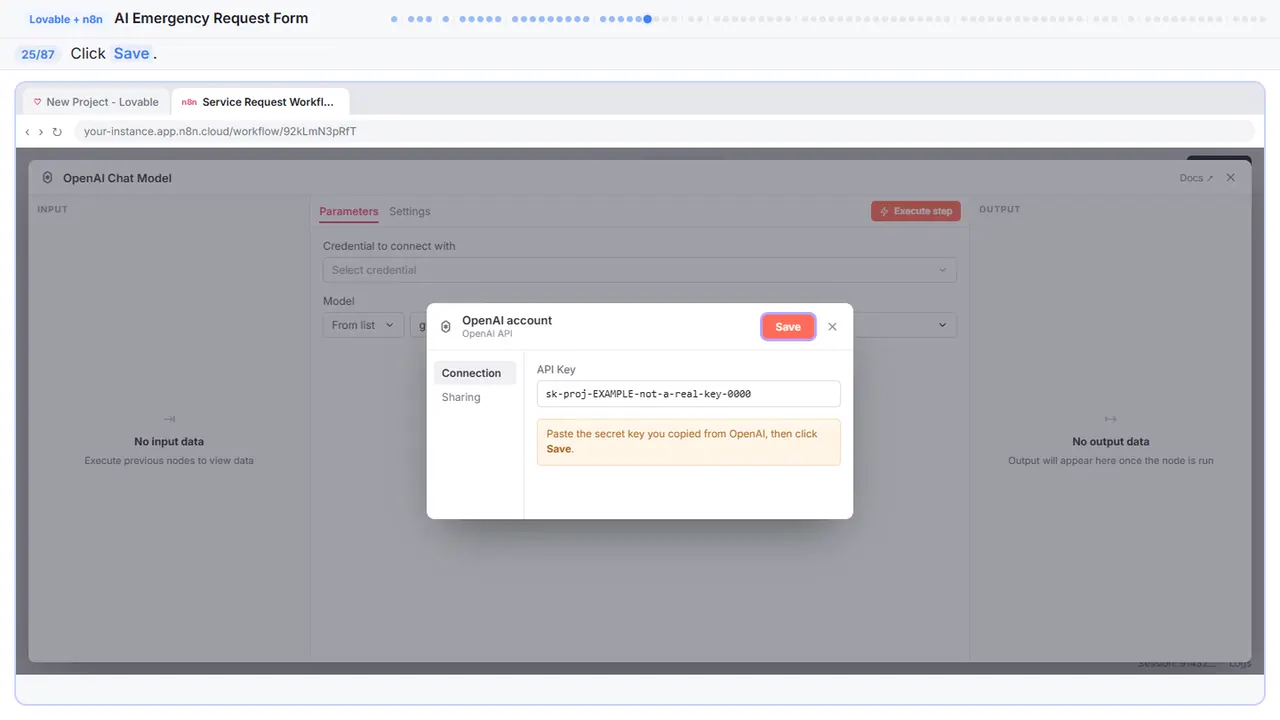Image resolution: width=1280 pixels, height=720 pixels.
Task: Click the Save button in OpenAI account dialog
Action: tap(788, 327)
